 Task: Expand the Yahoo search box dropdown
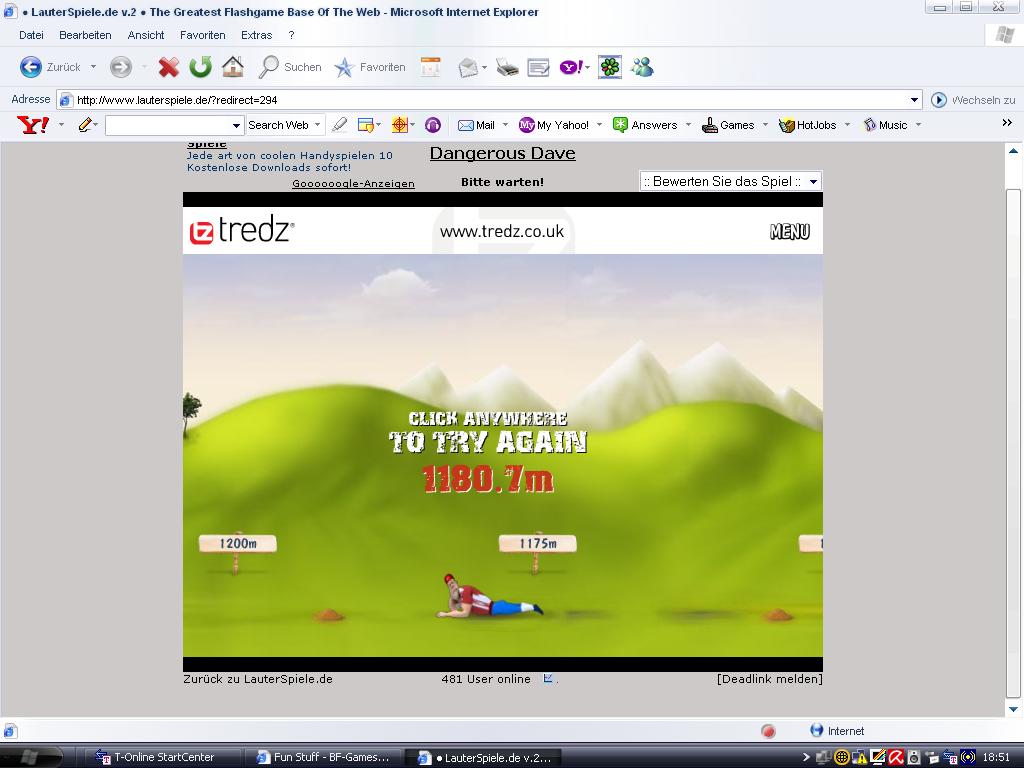tap(236, 125)
